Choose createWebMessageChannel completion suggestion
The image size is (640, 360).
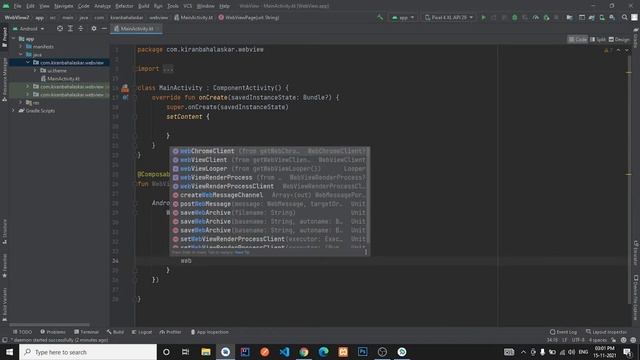pos(270,195)
